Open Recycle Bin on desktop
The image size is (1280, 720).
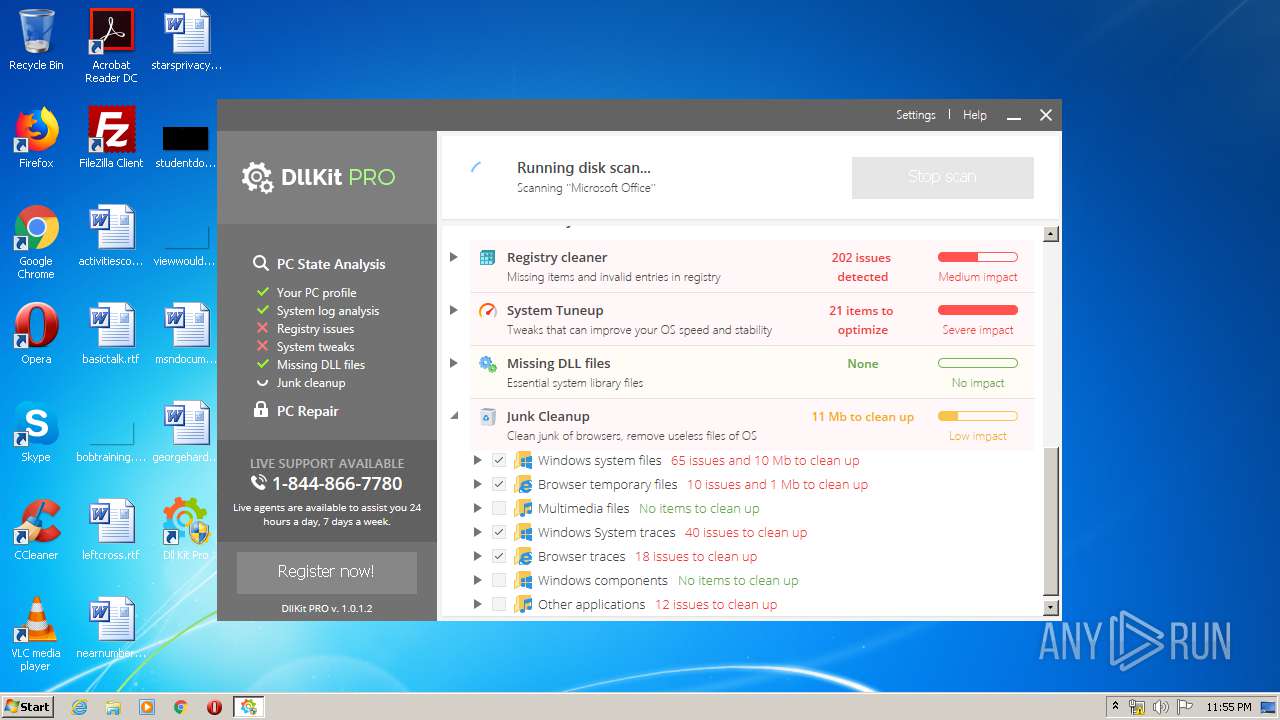[36, 40]
